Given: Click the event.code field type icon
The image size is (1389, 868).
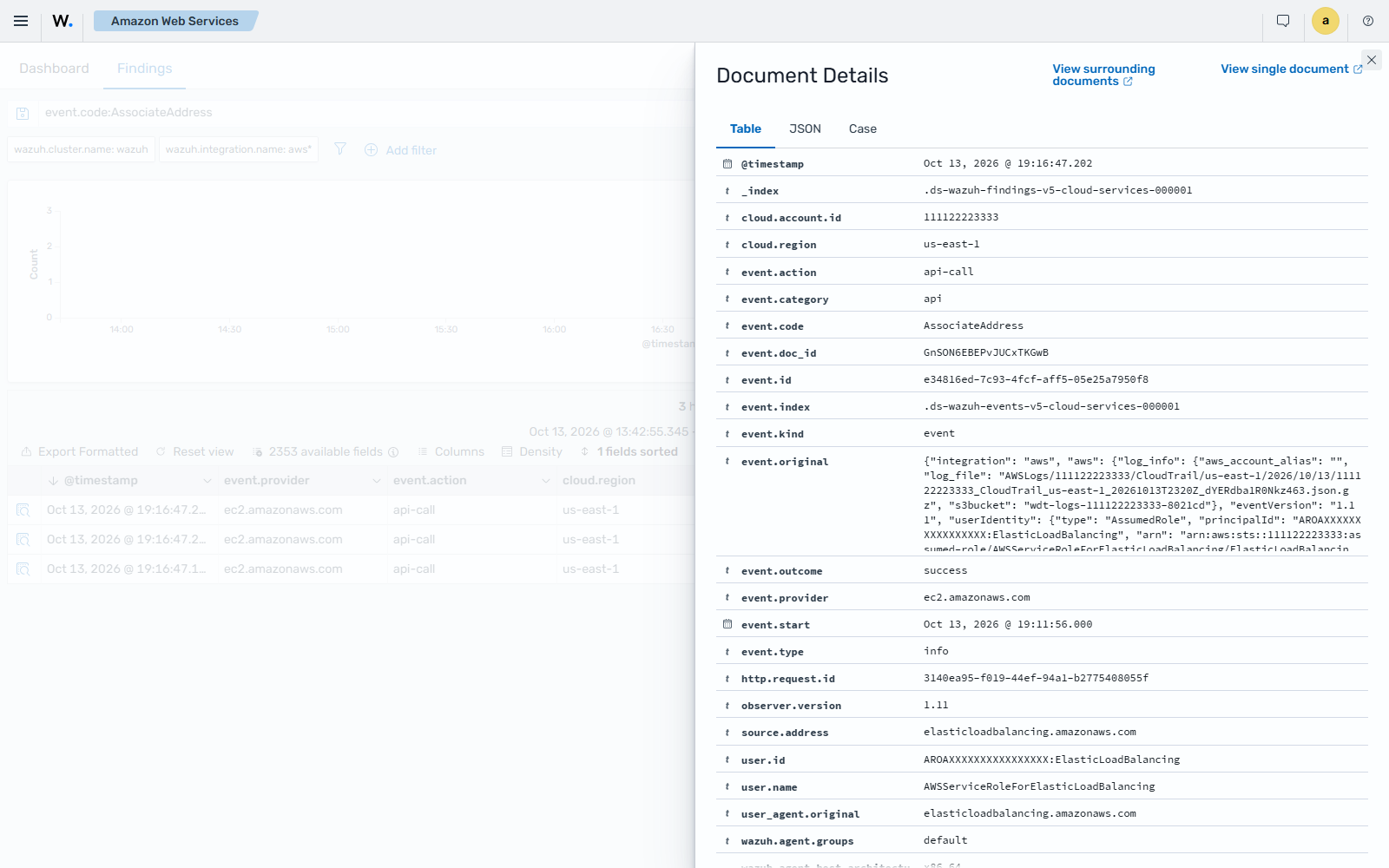Looking at the screenshot, I should (x=727, y=326).
